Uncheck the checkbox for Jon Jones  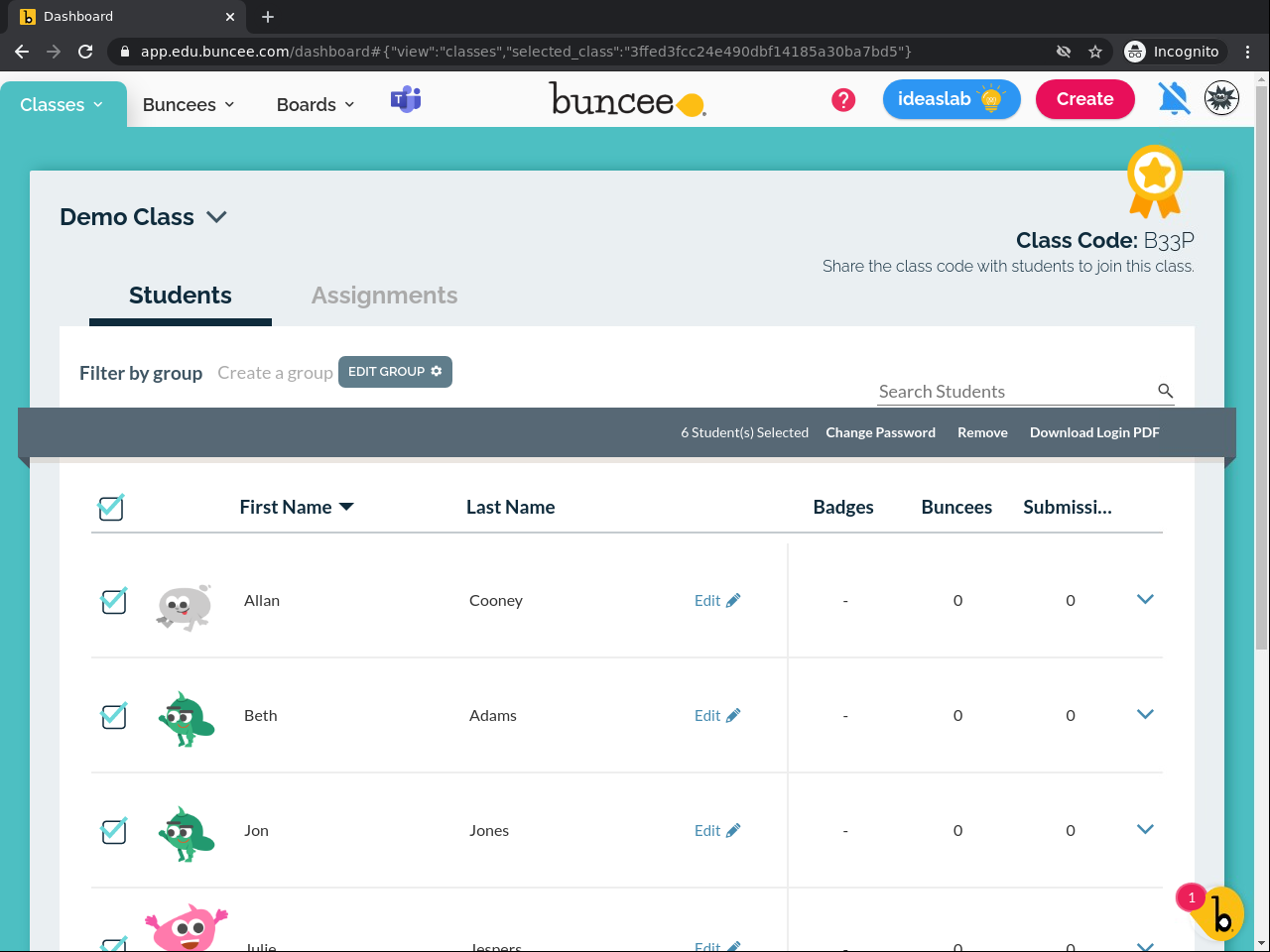coord(114,830)
